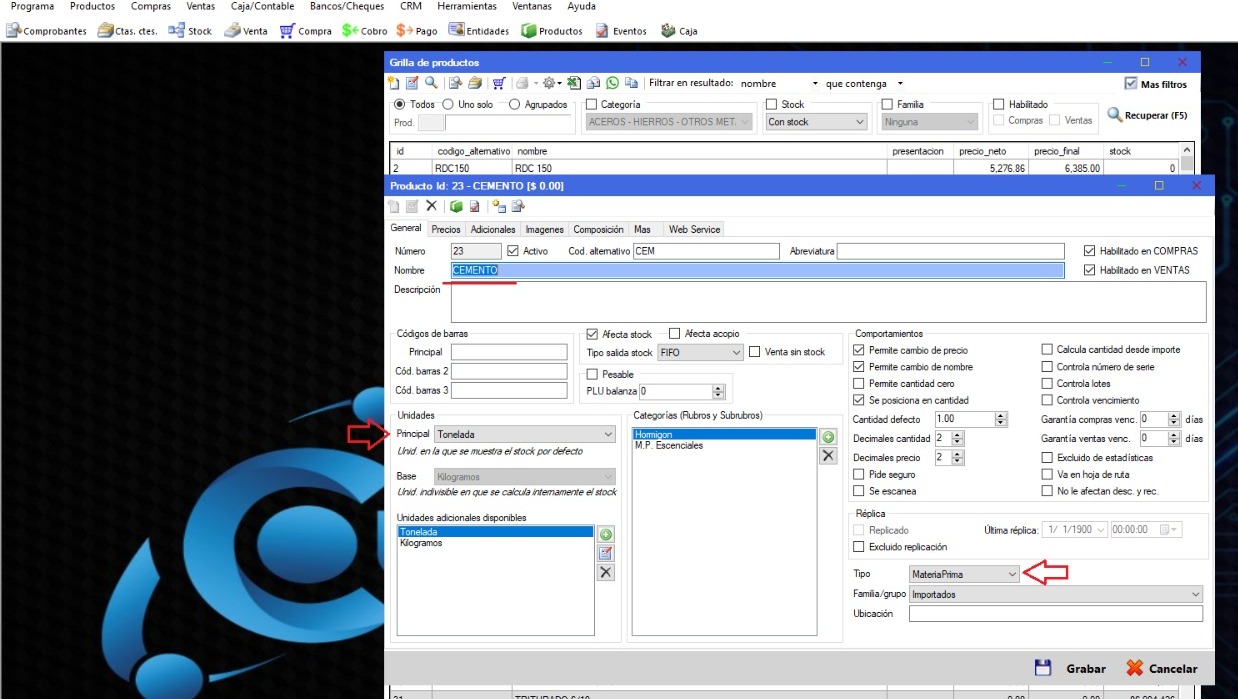Open Entidades from the main toolbar

[x=479, y=31]
